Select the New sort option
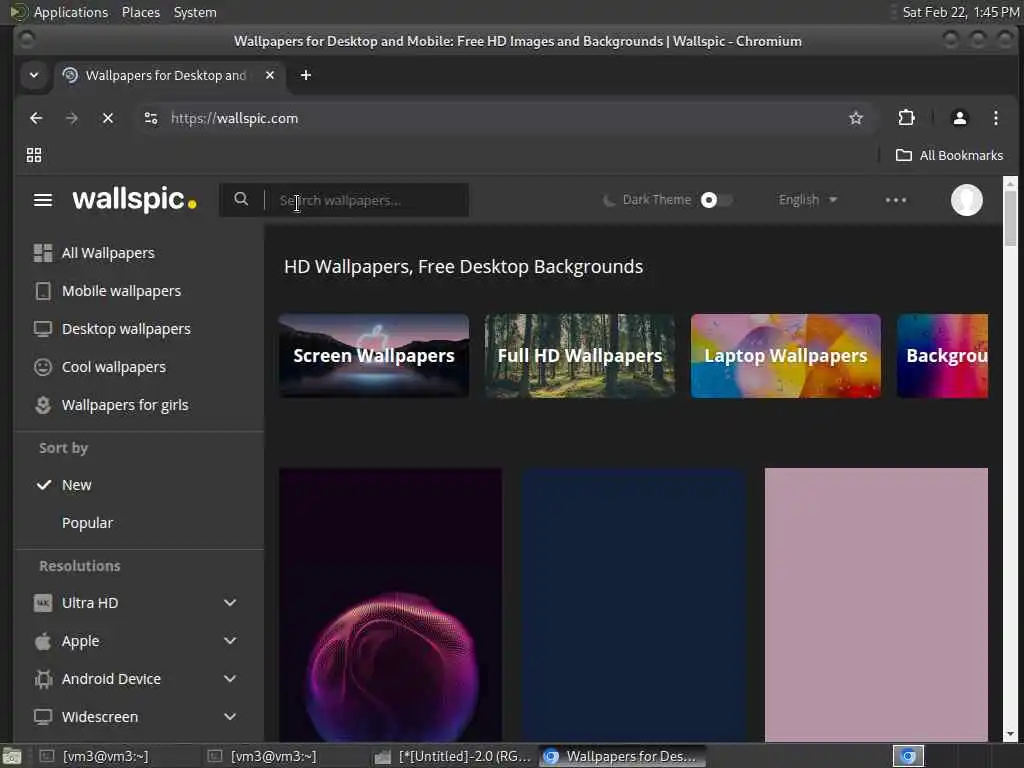This screenshot has height=768, width=1024. click(x=77, y=485)
